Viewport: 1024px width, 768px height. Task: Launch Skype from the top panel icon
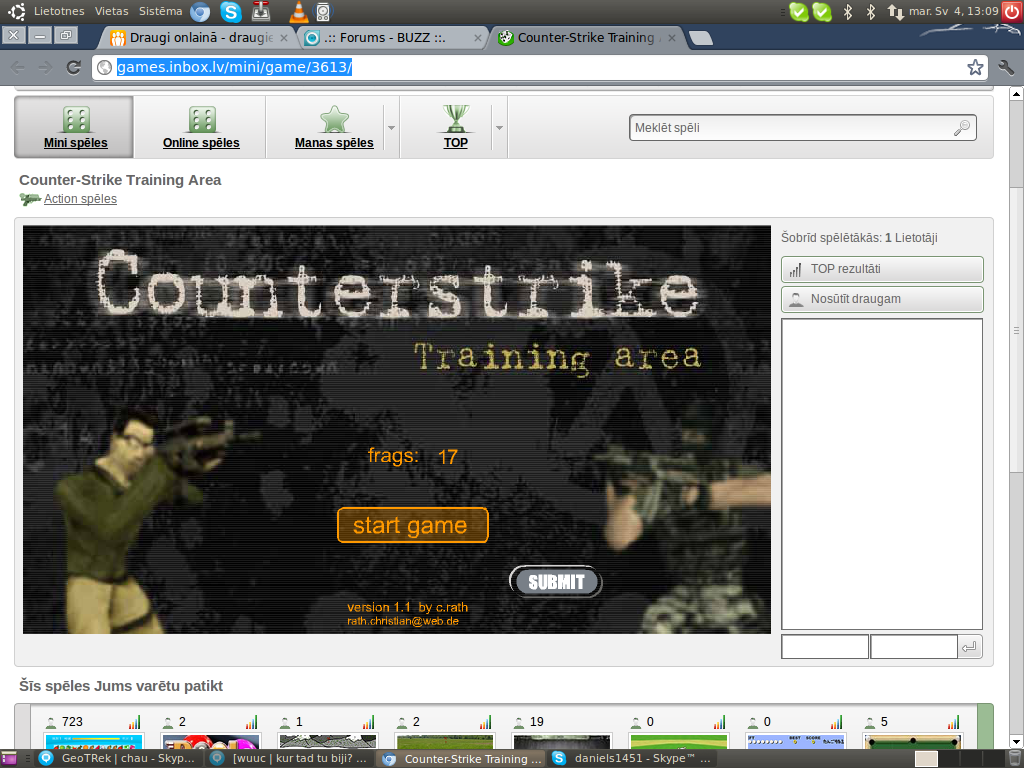pos(231,12)
